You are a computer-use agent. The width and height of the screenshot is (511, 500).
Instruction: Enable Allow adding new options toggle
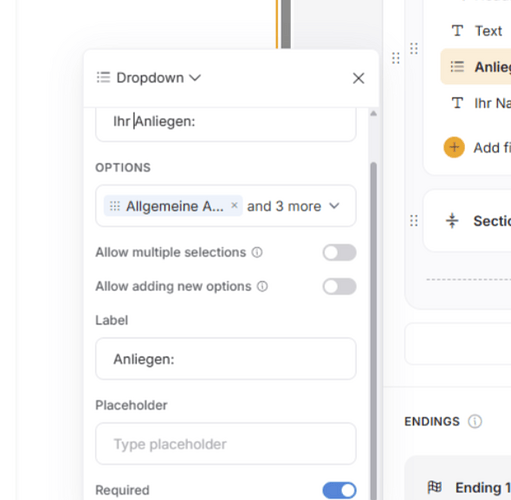339,286
